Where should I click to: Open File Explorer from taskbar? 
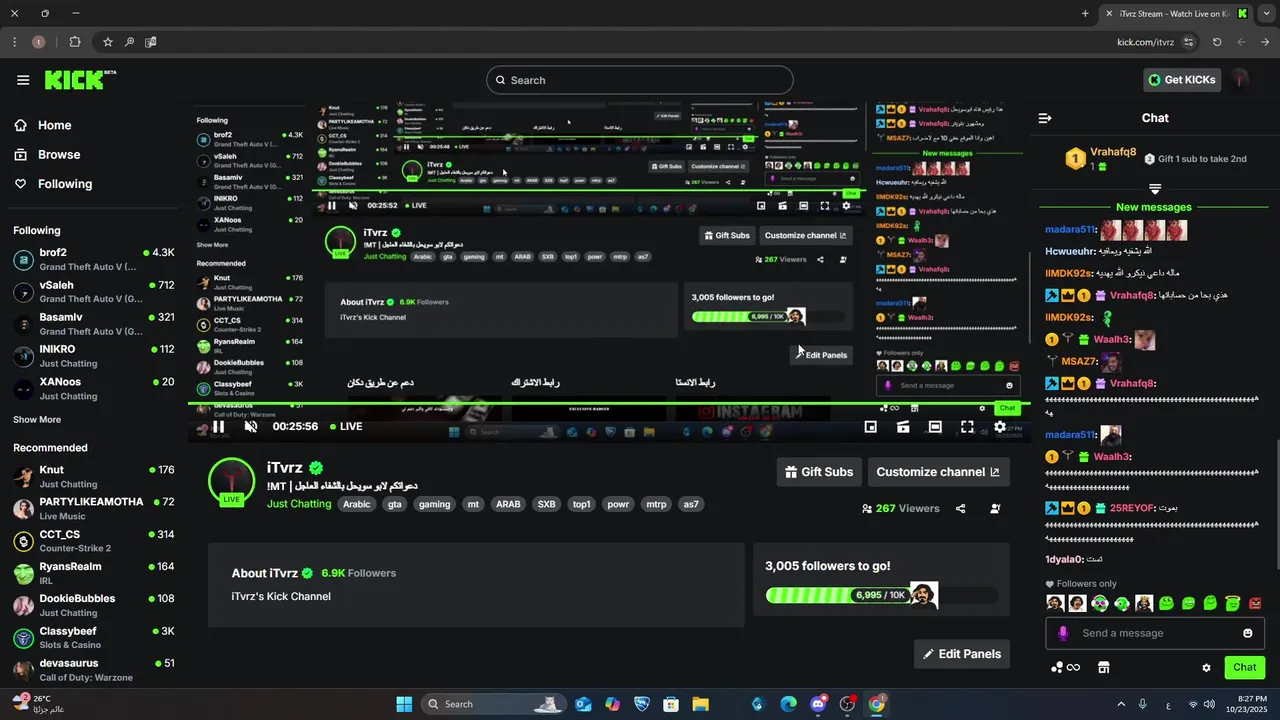[x=700, y=704]
